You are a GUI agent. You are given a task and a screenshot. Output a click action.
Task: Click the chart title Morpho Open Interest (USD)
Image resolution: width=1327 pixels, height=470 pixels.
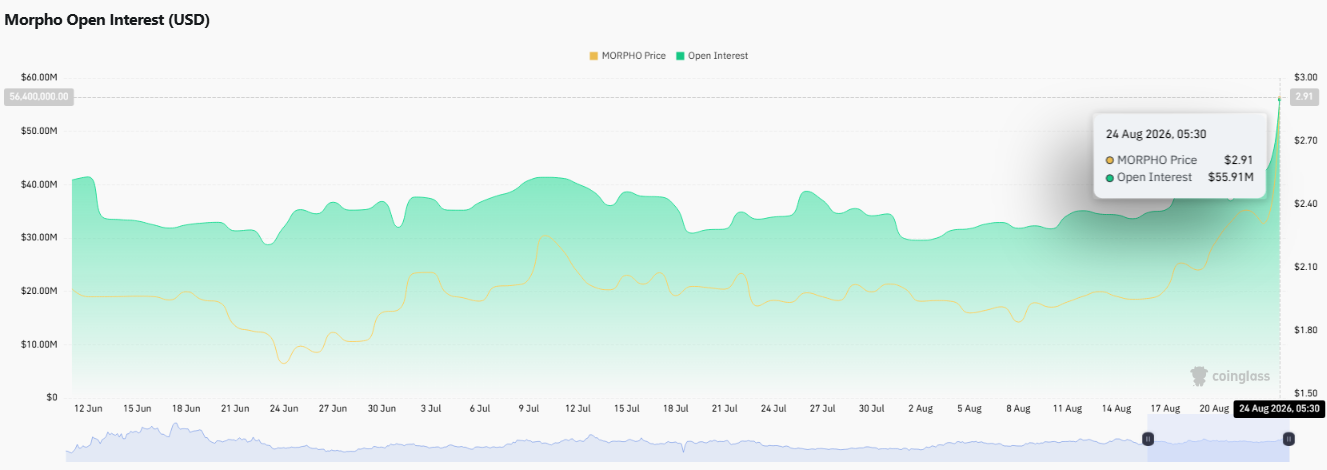click(x=107, y=20)
